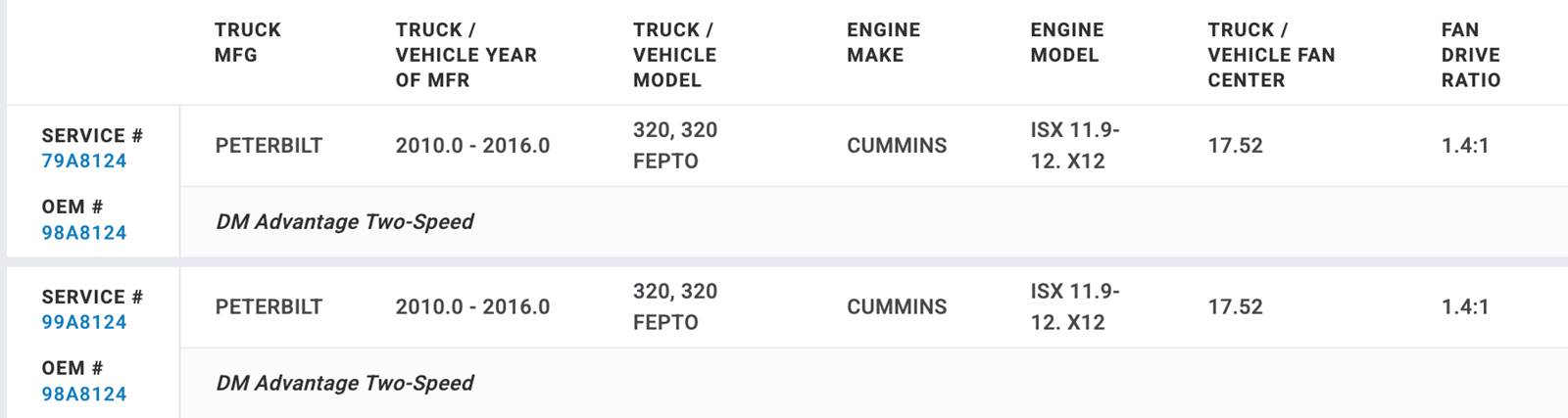Click ISX 11.9-12. X12 cell in 99A8124 row
This screenshot has width=1568, height=418.
coord(1074,307)
